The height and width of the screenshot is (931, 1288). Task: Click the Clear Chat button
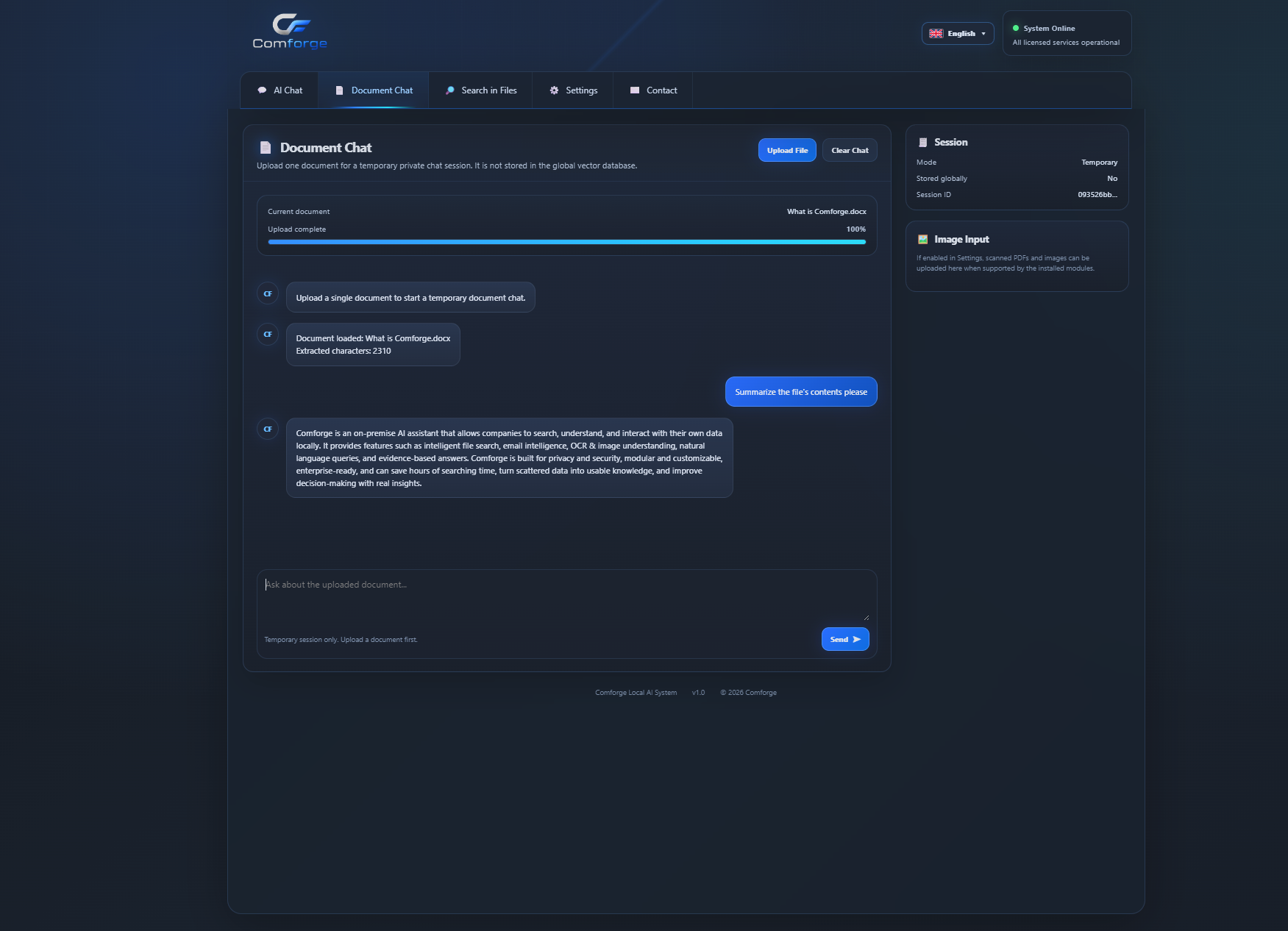tap(850, 150)
